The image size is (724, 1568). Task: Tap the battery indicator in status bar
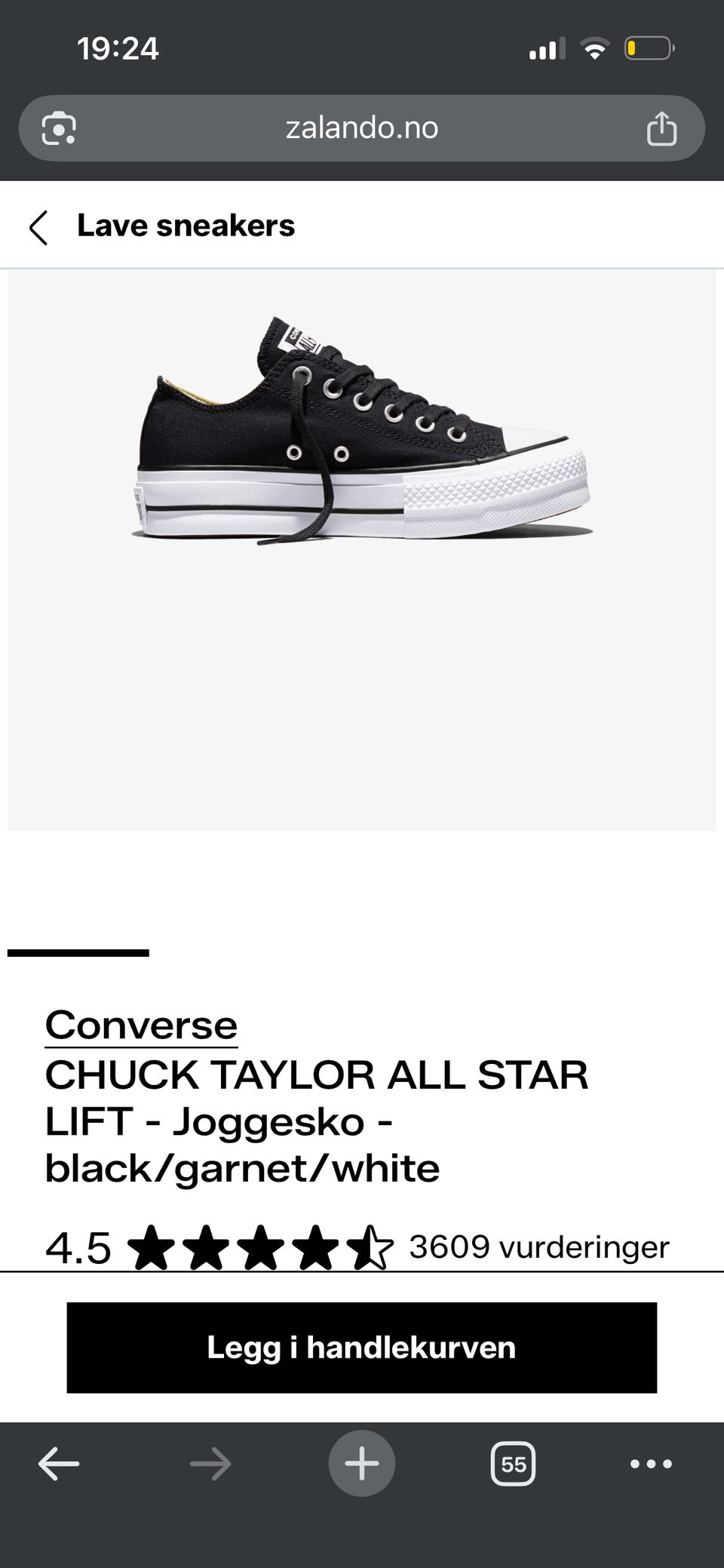pyautogui.click(x=649, y=49)
